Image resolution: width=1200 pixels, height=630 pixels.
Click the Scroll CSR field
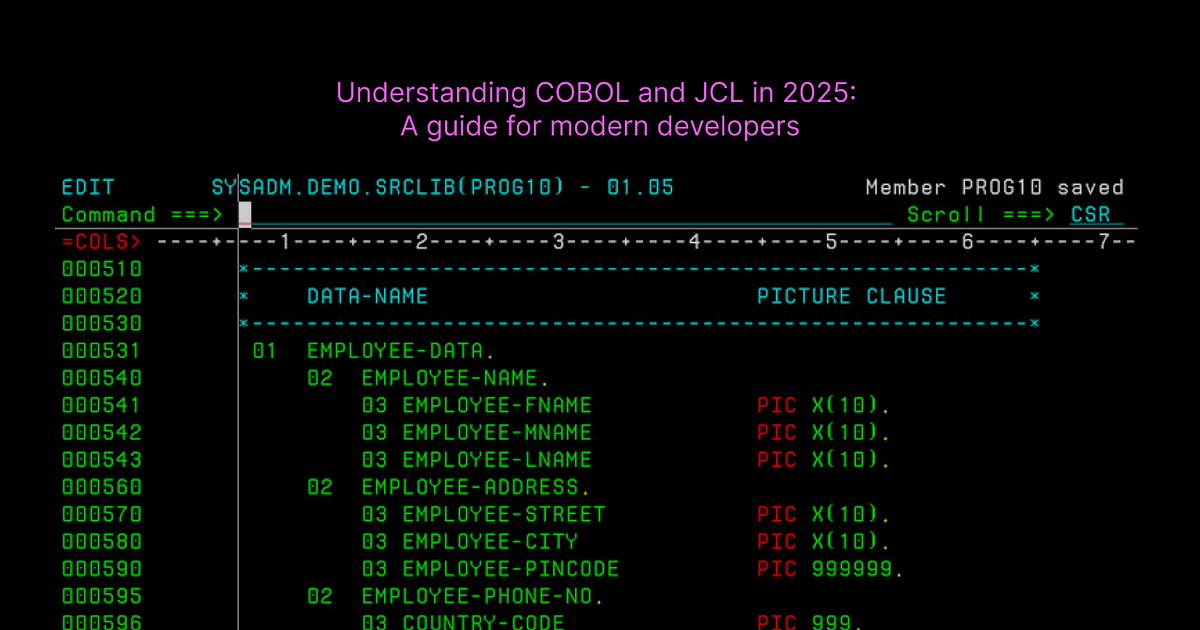1097,215
